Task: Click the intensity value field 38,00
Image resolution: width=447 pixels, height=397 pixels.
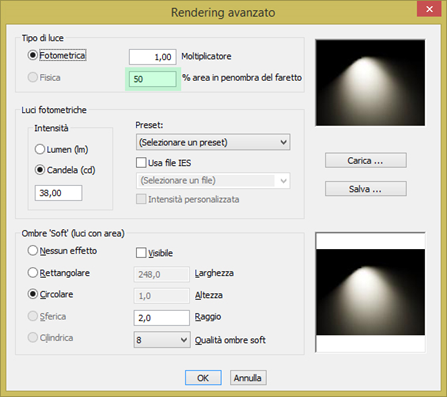Action: pos(58,193)
